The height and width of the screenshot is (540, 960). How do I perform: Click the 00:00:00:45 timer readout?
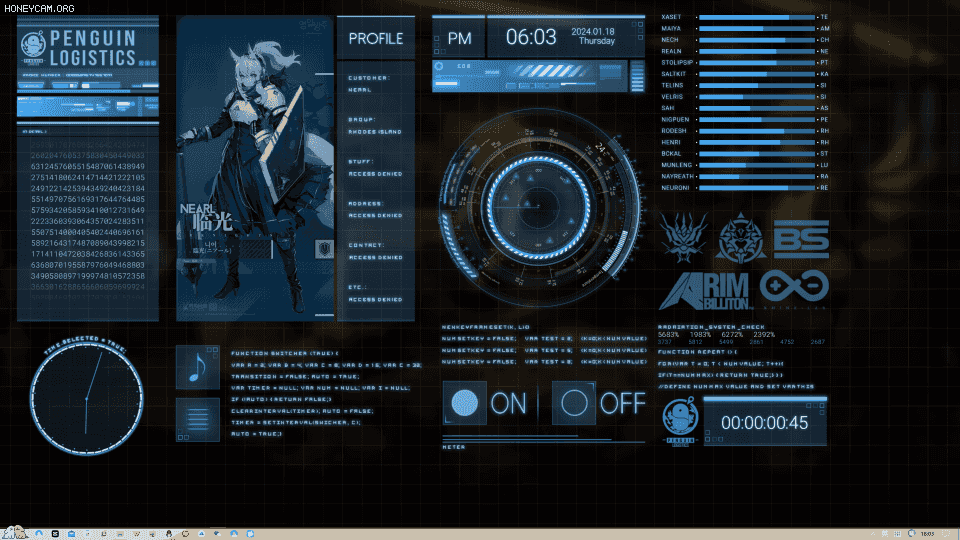764,422
